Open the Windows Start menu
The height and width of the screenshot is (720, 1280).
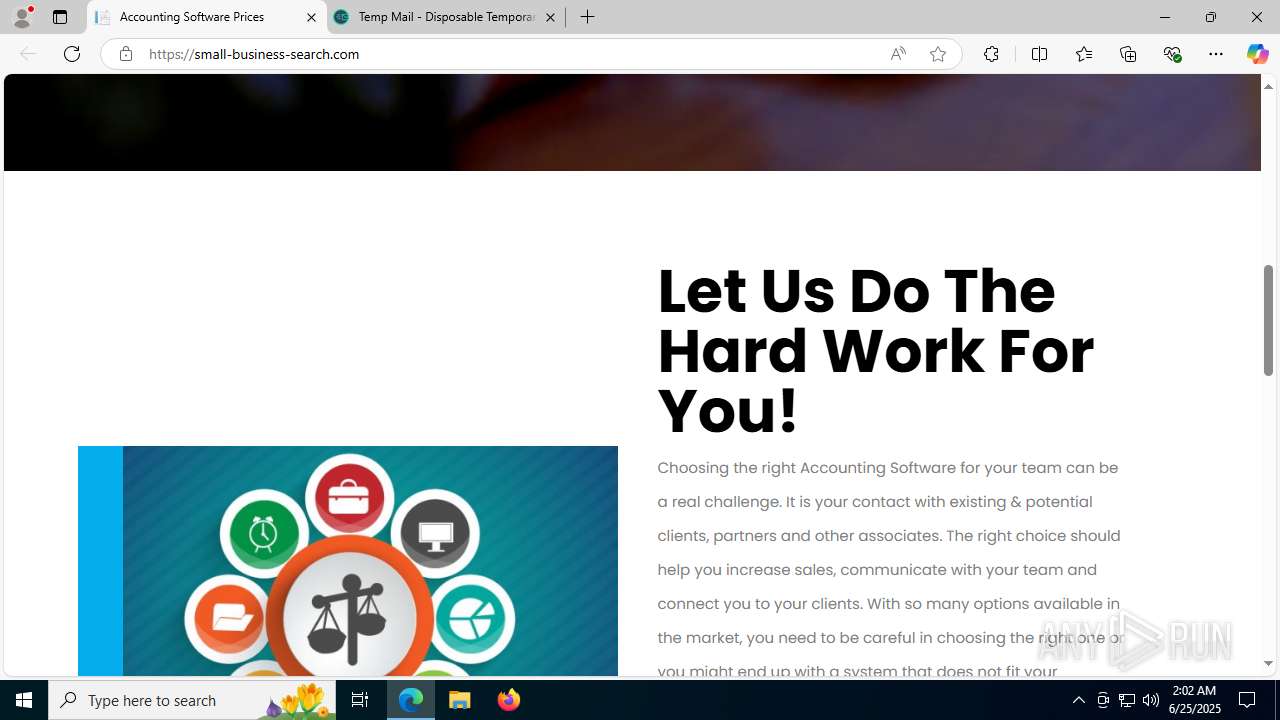coord(24,700)
